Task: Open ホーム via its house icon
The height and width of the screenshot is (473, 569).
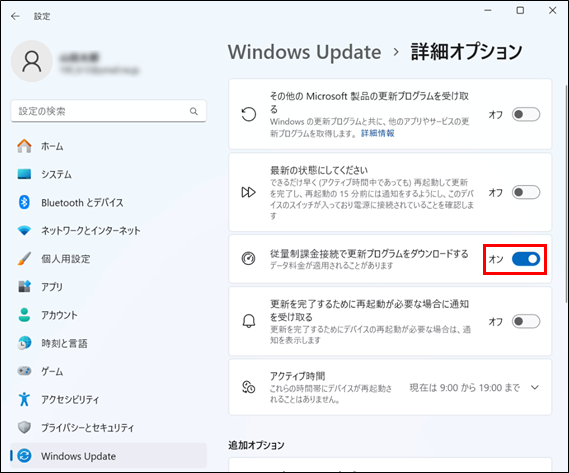Action: coord(24,146)
